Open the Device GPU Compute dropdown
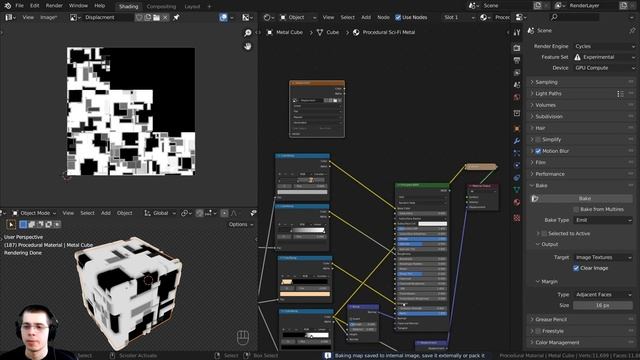This screenshot has width=640, height=360. (604, 68)
